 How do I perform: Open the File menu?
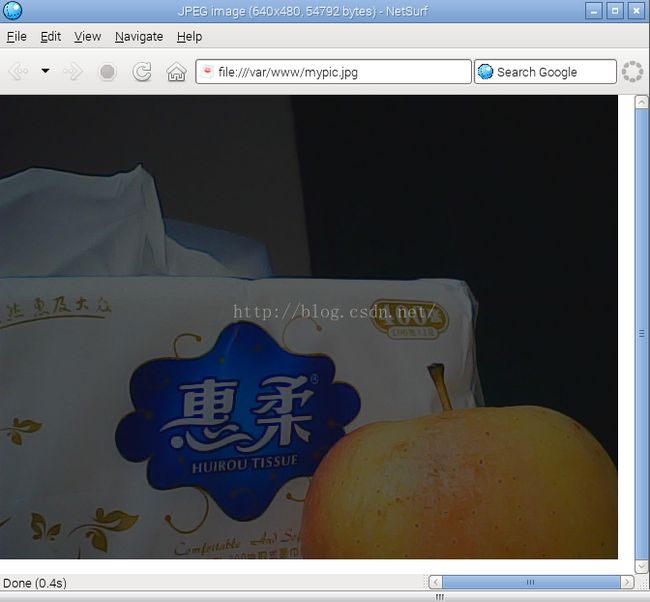17,36
